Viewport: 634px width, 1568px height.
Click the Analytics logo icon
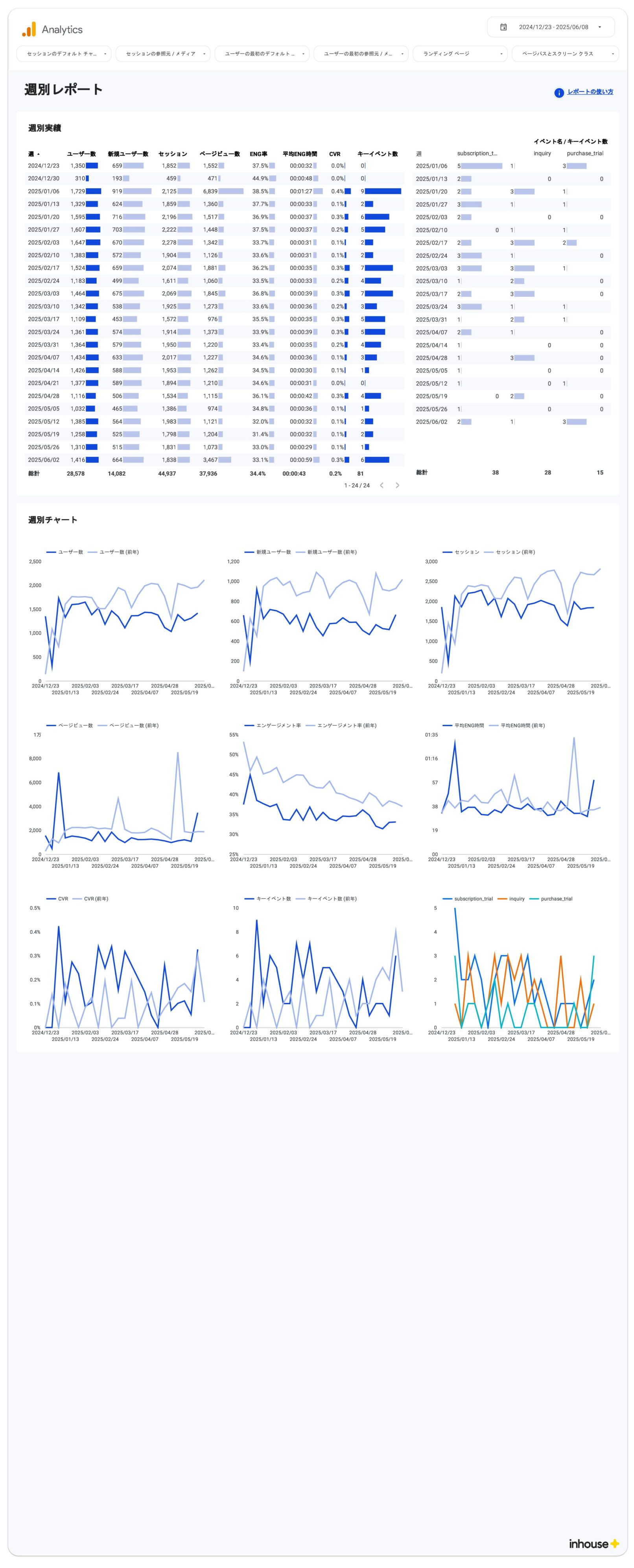coord(29,29)
